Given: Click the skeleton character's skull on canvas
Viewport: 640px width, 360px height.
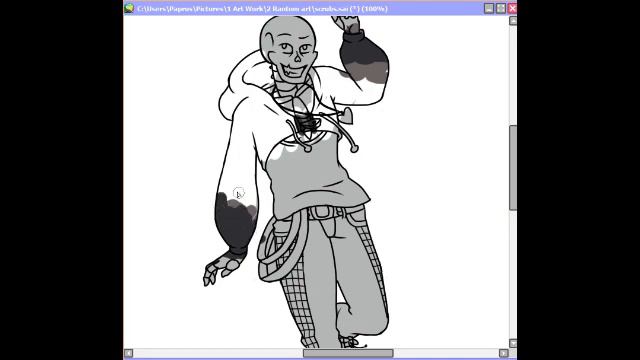Looking at the screenshot, I should [288, 49].
